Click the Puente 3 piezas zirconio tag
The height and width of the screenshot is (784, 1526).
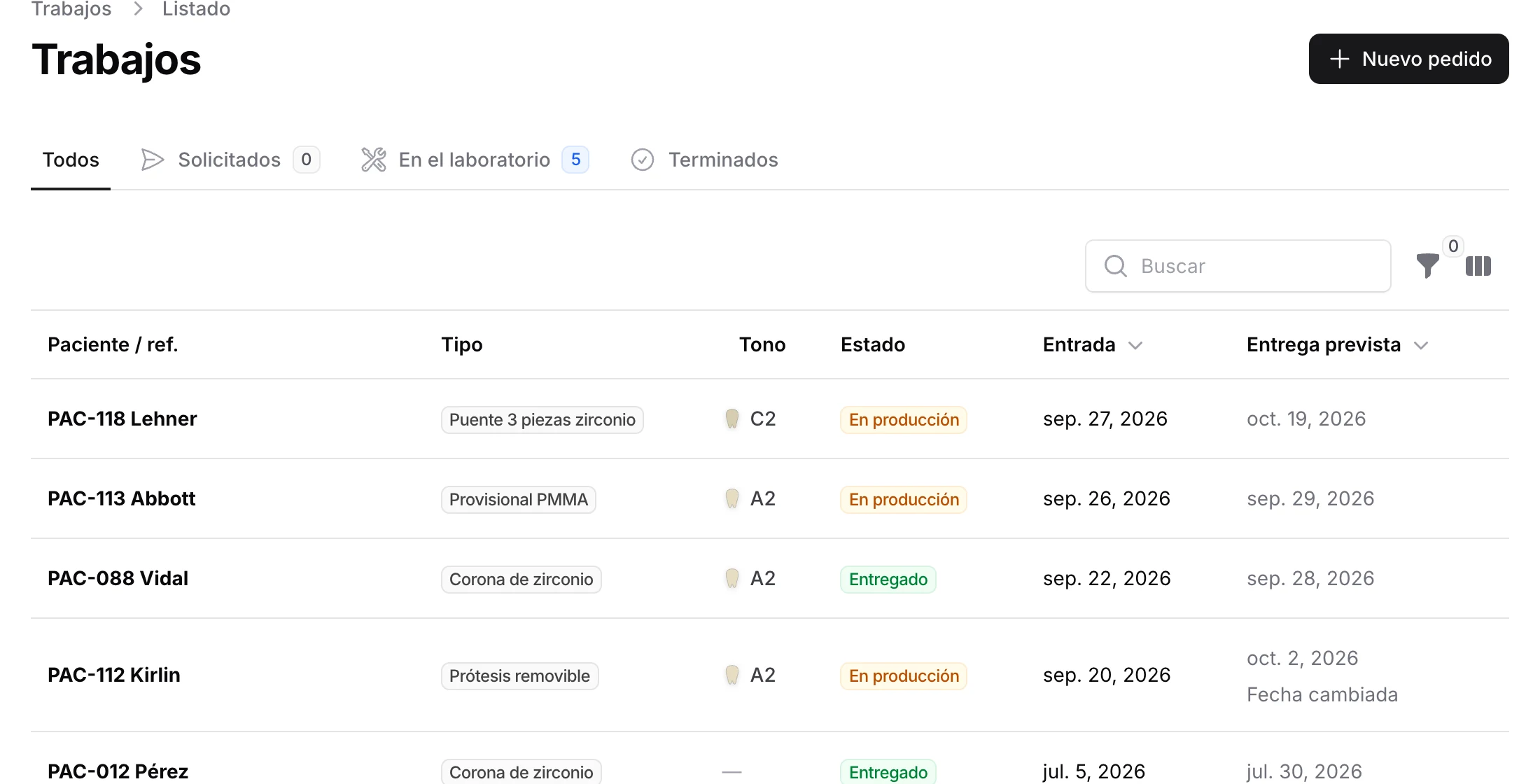point(542,420)
